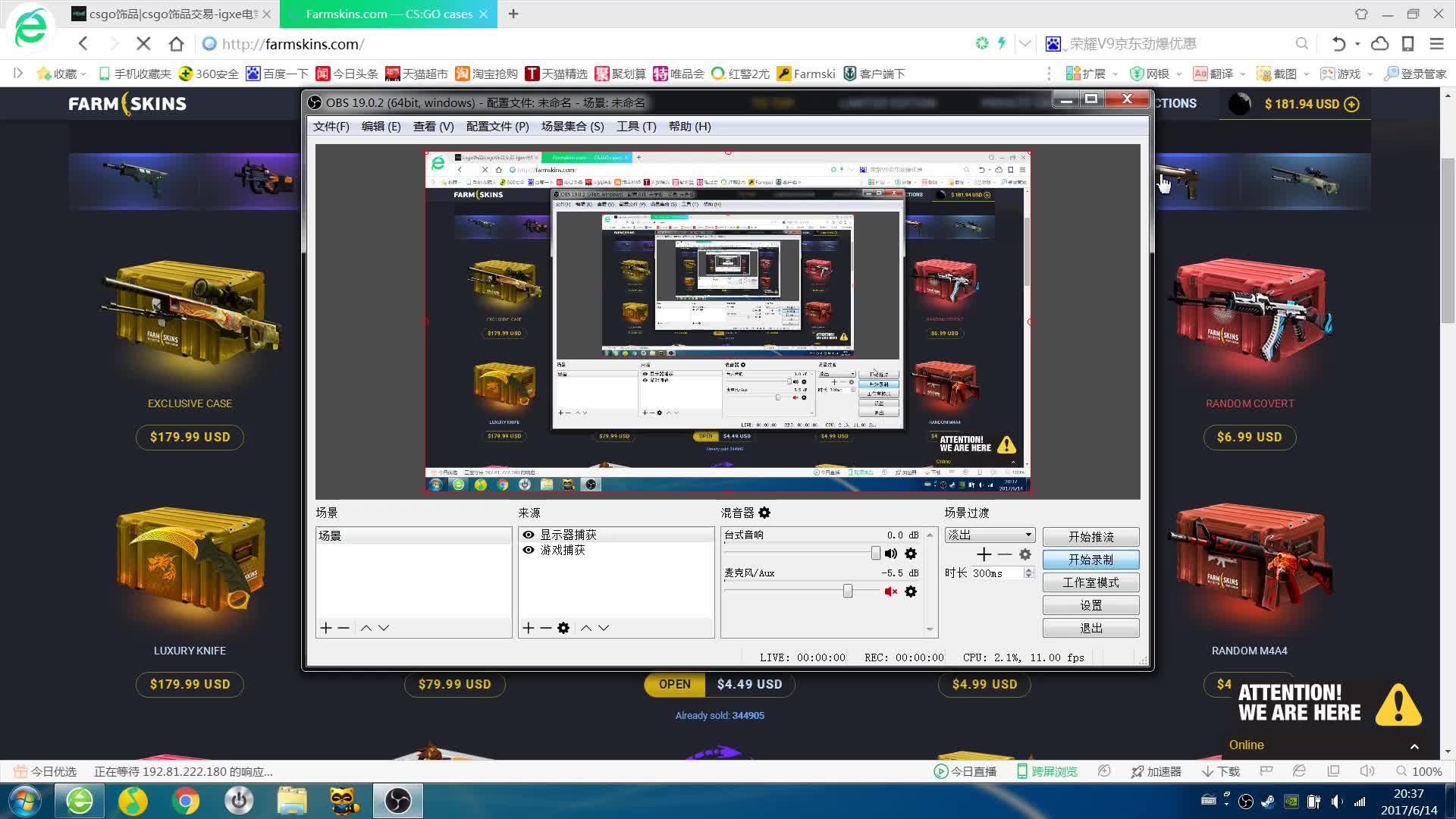
Task: Move scene down arrow
Action: coord(384,628)
